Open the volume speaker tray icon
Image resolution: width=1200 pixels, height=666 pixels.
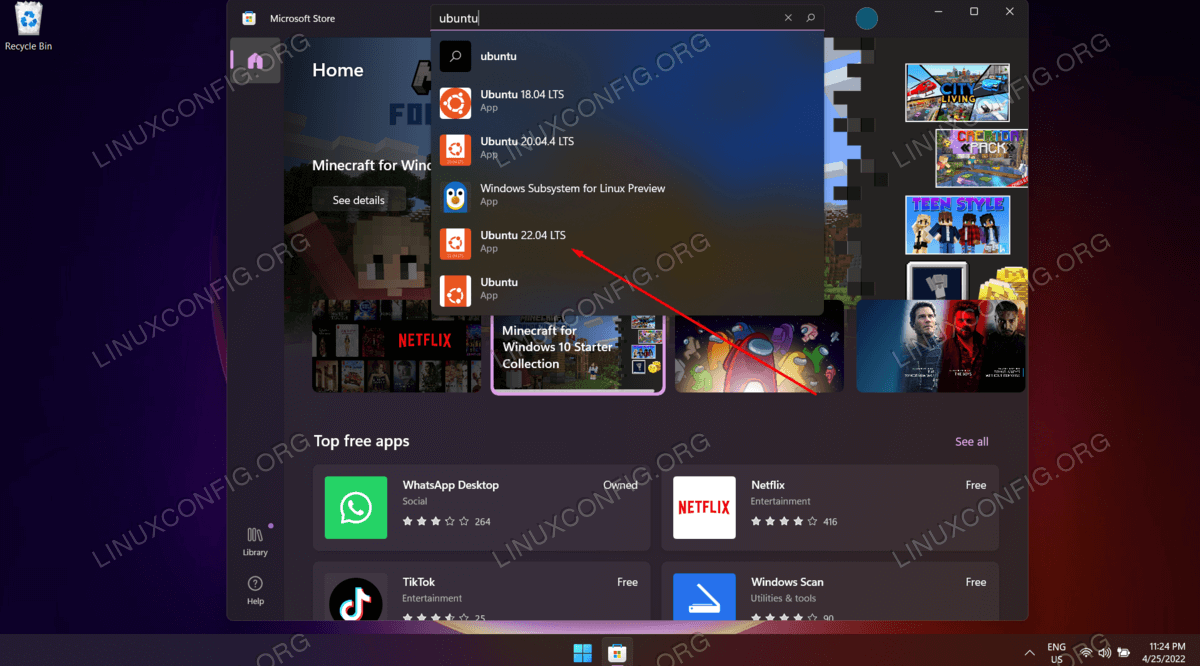pyautogui.click(x=1105, y=653)
